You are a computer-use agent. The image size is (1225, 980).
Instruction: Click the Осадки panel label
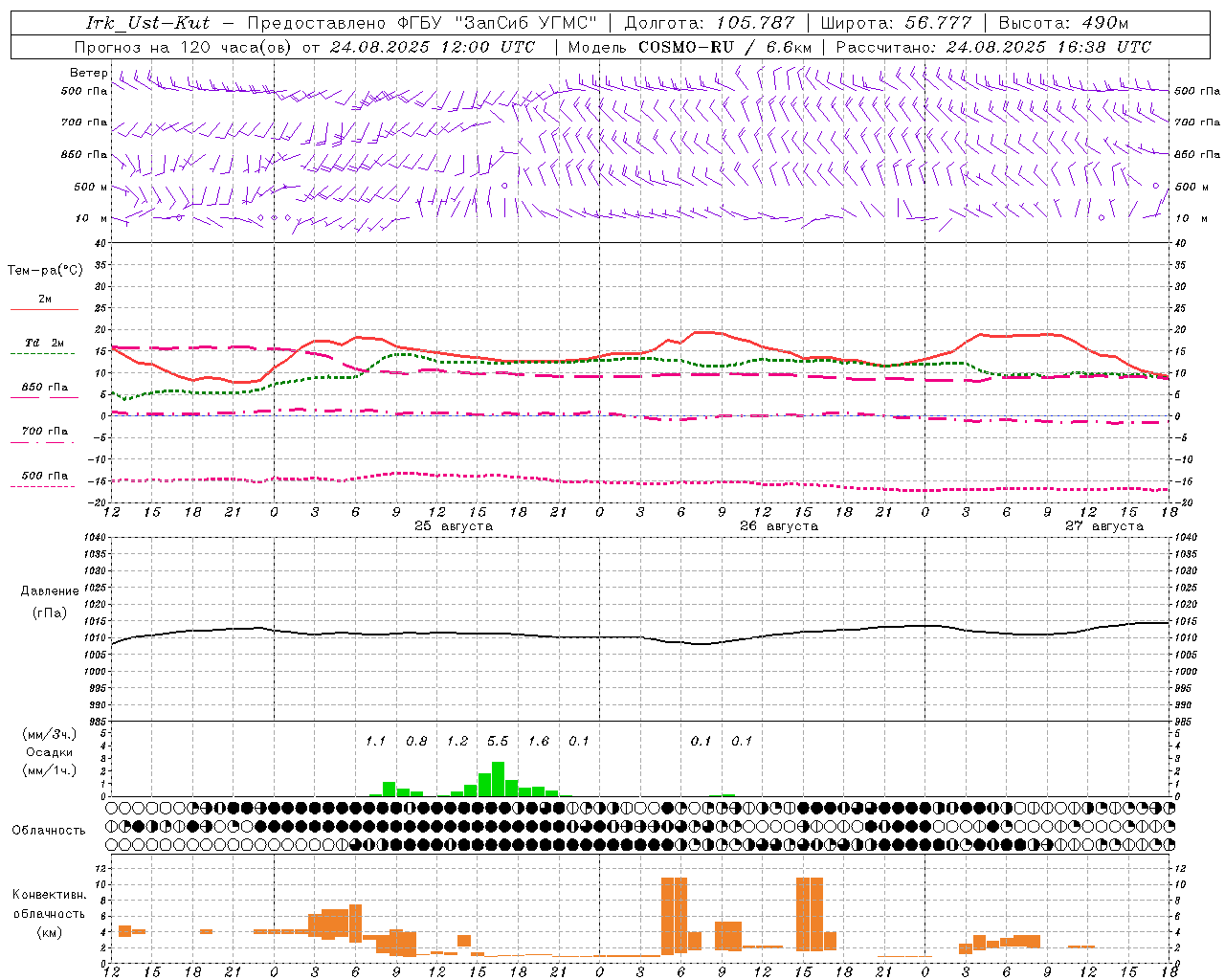pyautogui.click(x=50, y=752)
